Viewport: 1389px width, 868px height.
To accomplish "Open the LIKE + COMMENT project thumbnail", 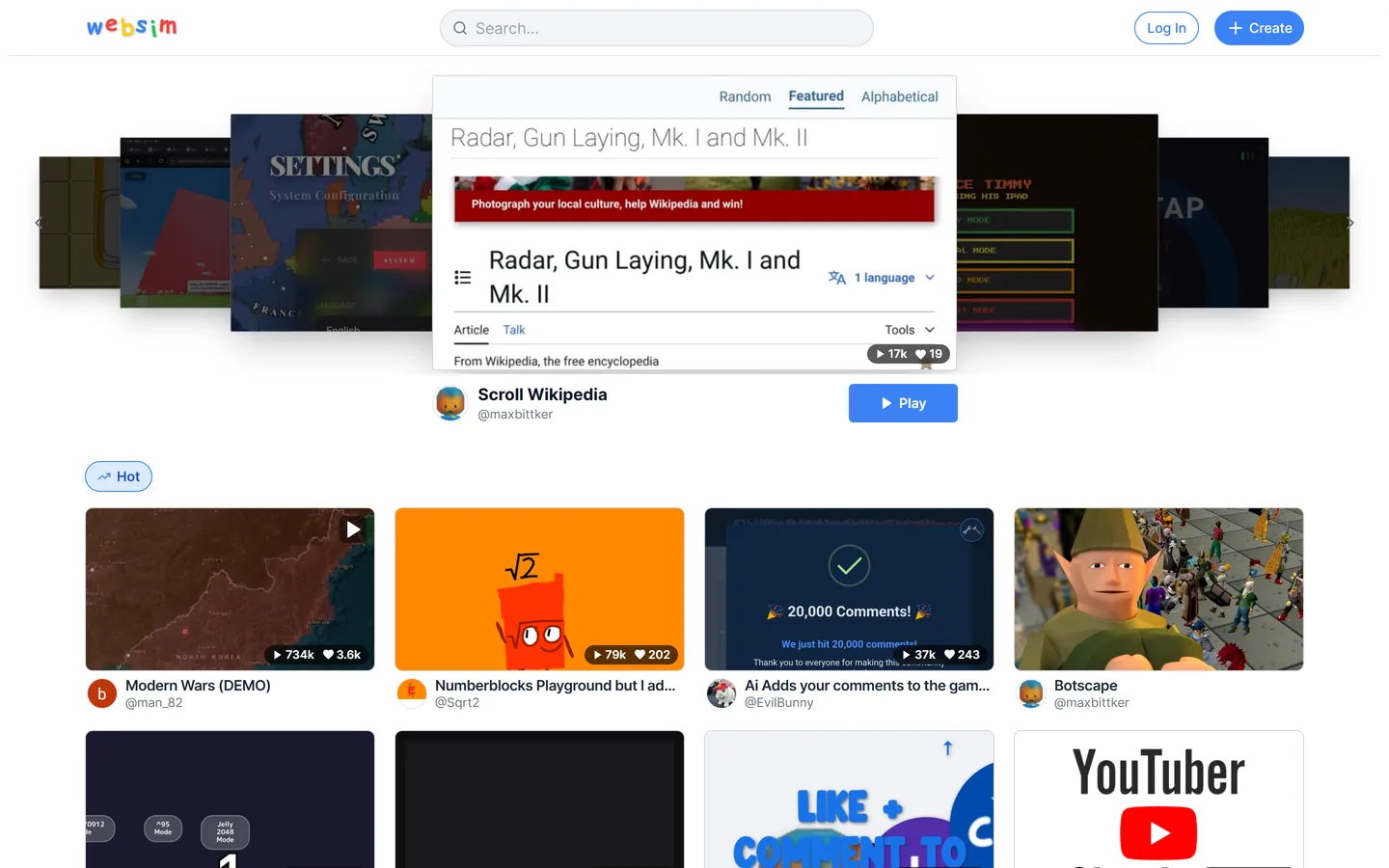I will click(x=849, y=800).
